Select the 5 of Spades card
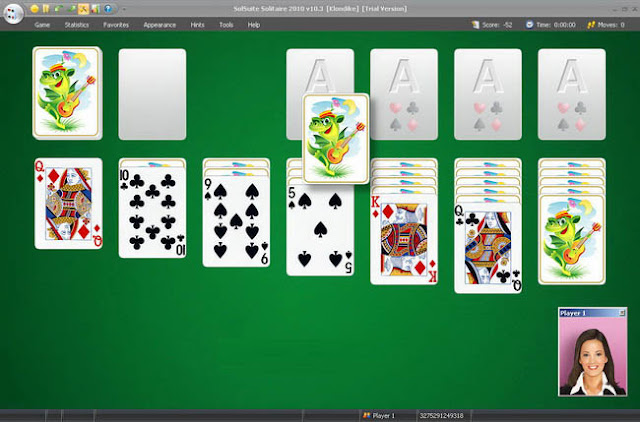The image size is (640, 422). click(x=320, y=231)
